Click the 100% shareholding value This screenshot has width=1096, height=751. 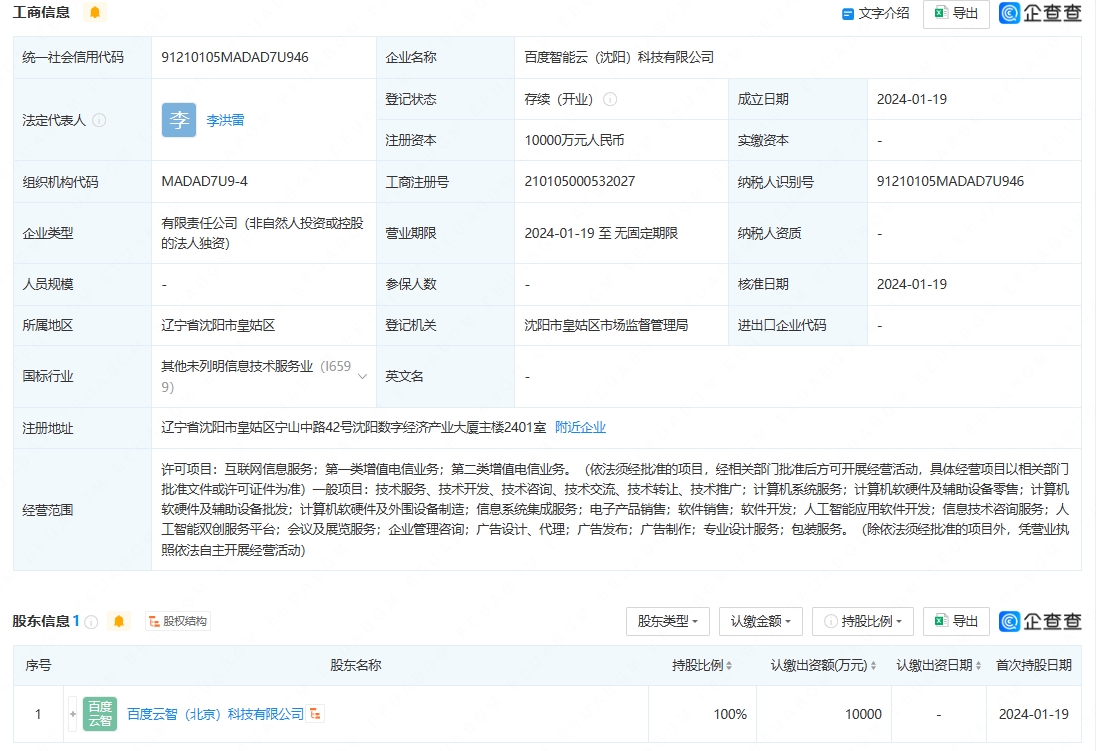(x=730, y=714)
